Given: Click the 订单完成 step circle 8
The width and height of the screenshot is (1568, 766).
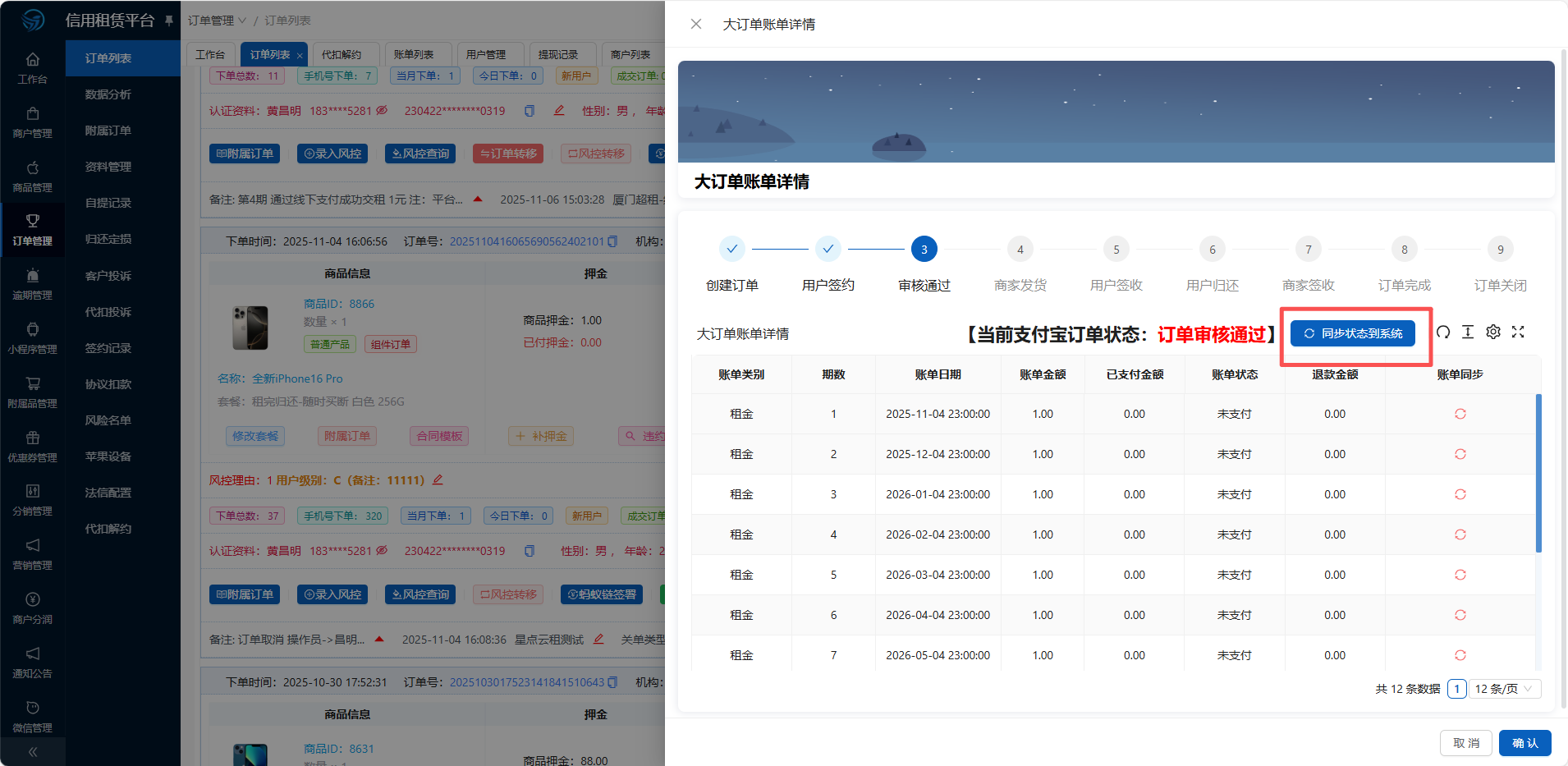Looking at the screenshot, I should pos(1404,250).
